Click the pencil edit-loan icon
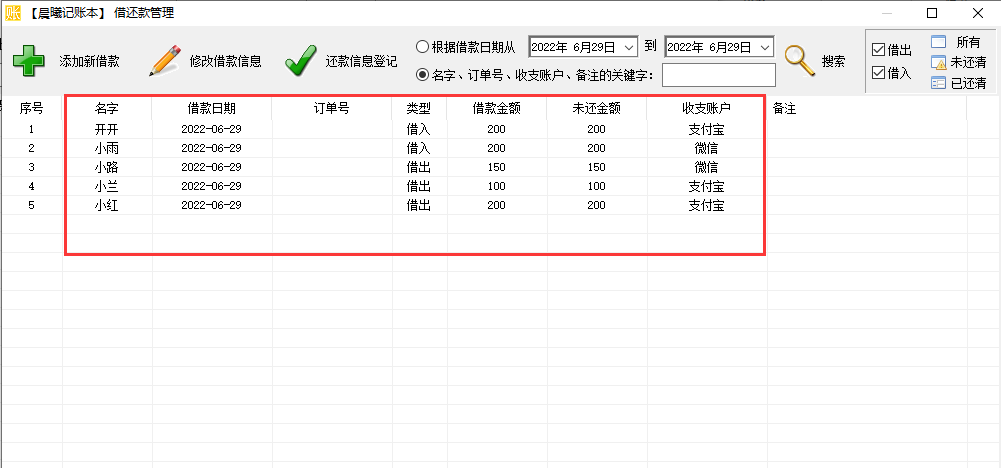This screenshot has height=468, width=1001. click(x=165, y=61)
